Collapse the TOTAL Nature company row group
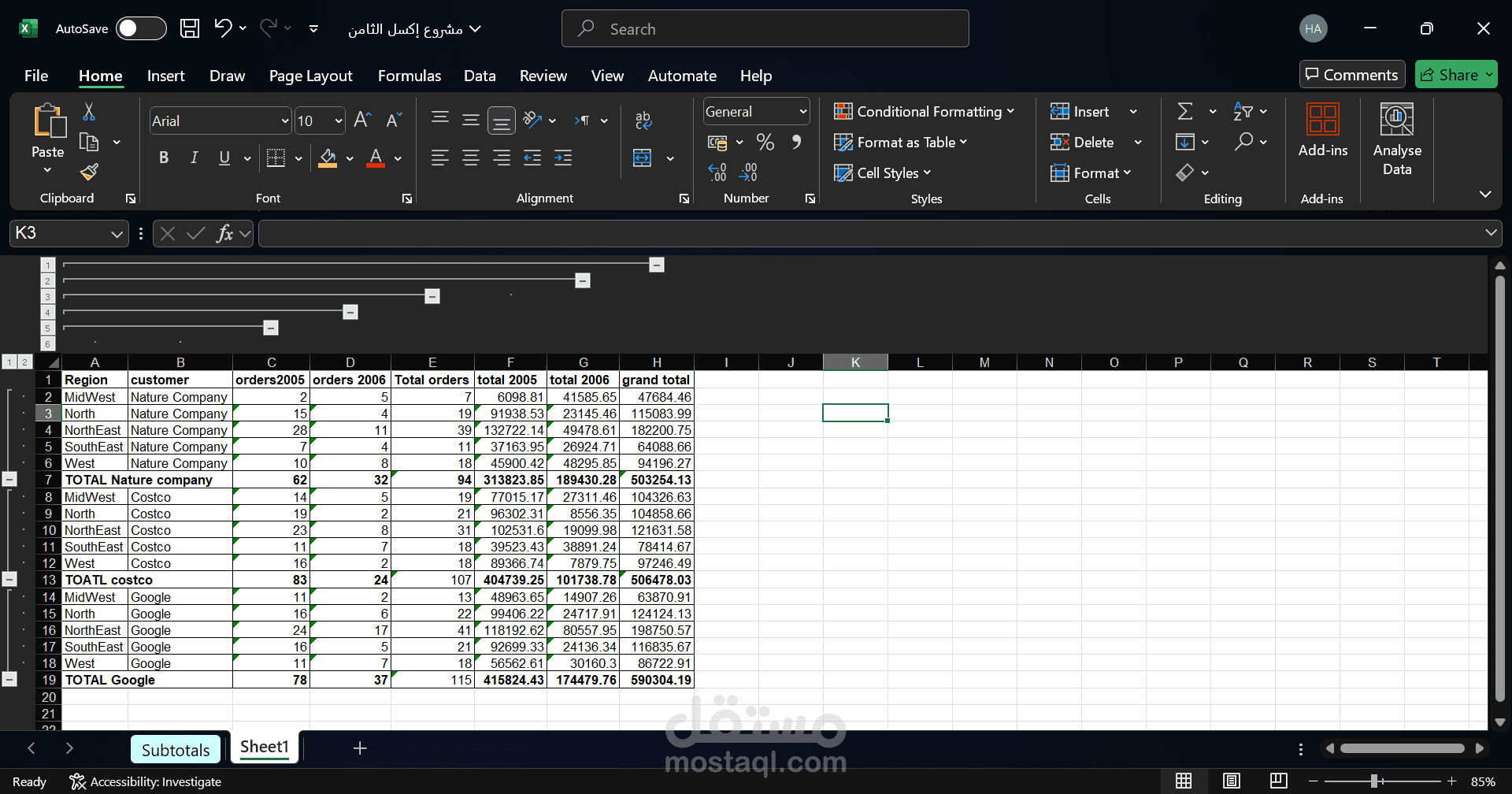Screen dimensions: 1512x794 pyautogui.click(x=9, y=479)
